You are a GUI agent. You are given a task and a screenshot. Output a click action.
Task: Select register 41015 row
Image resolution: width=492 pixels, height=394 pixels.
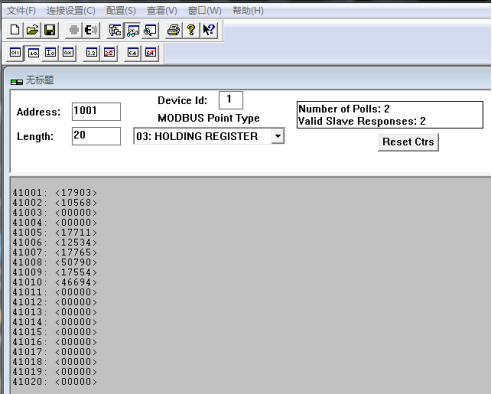(55, 332)
